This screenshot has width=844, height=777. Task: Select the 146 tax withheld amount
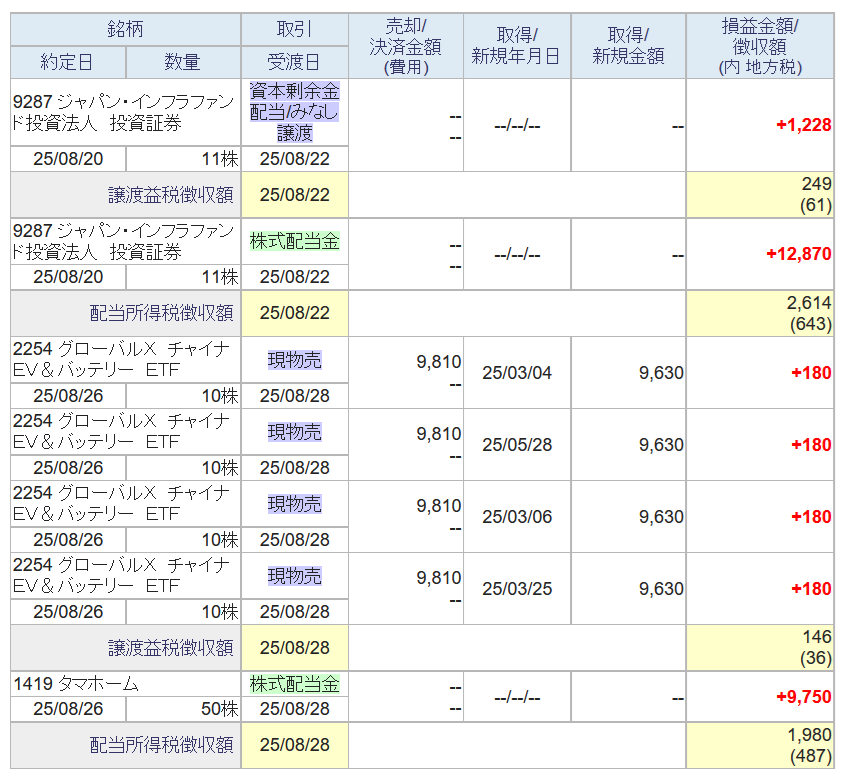pyautogui.click(x=817, y=637)
